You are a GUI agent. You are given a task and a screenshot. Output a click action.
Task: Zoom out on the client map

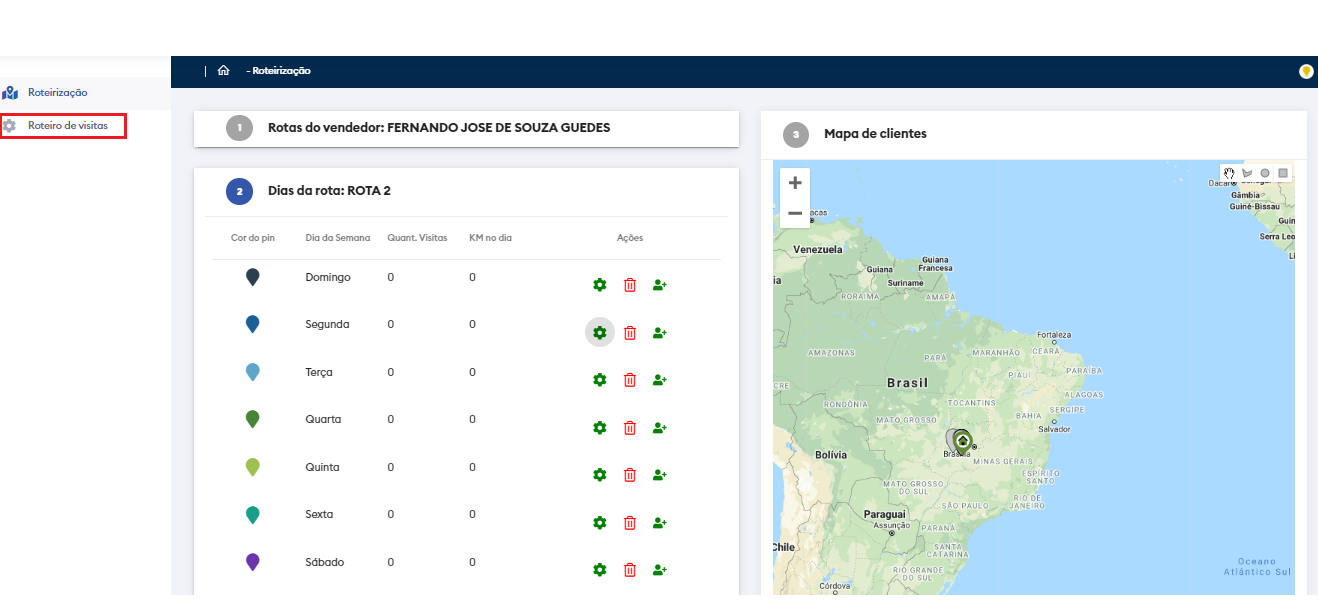pyautogui.click(x=795, y=213)
